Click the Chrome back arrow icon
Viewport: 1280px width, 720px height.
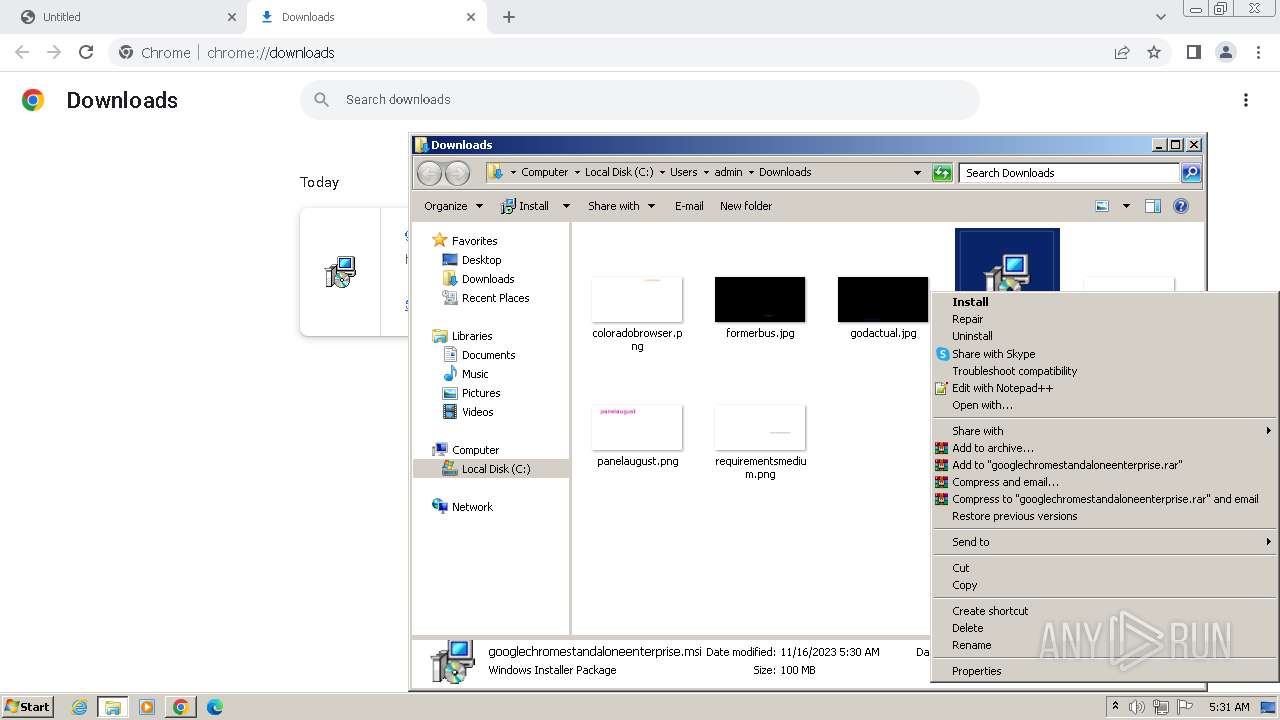tap(22, 52)
